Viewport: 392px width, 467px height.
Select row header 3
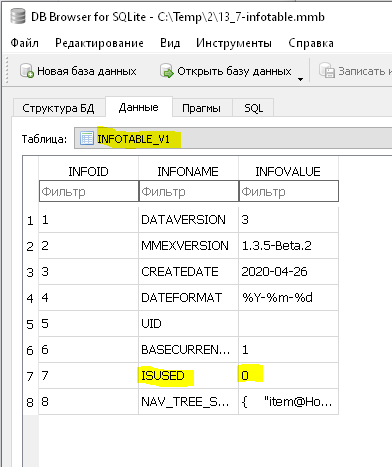(x=30, y=272)
